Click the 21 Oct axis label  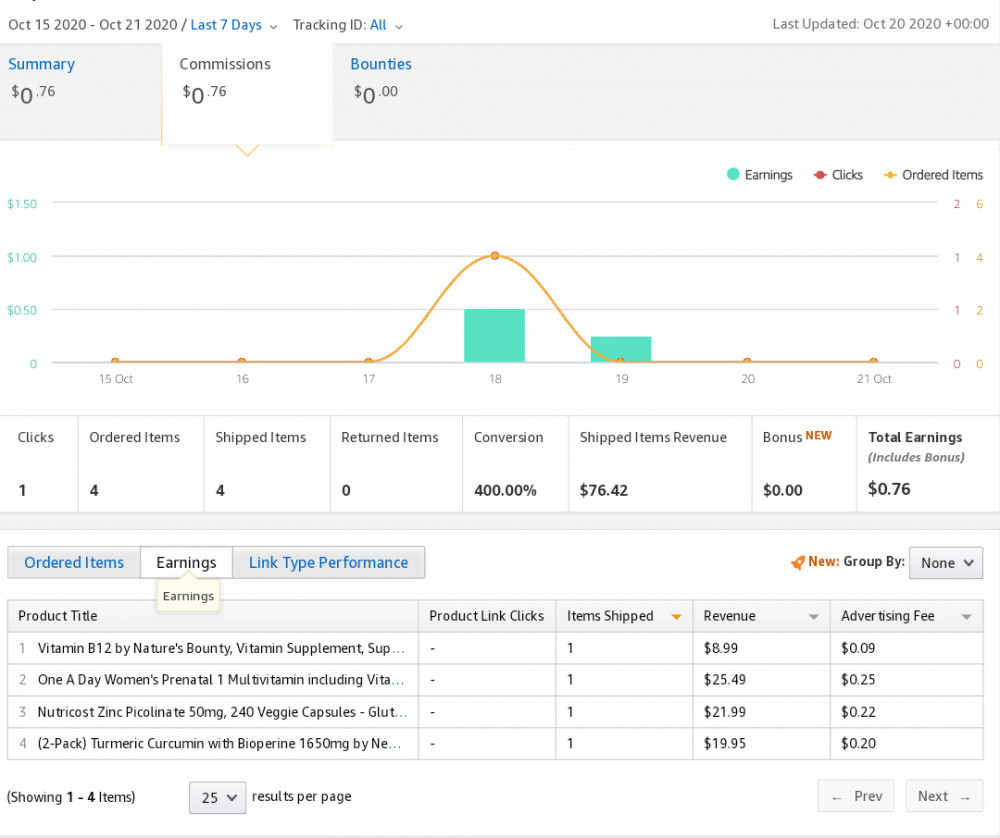point(874,379)
